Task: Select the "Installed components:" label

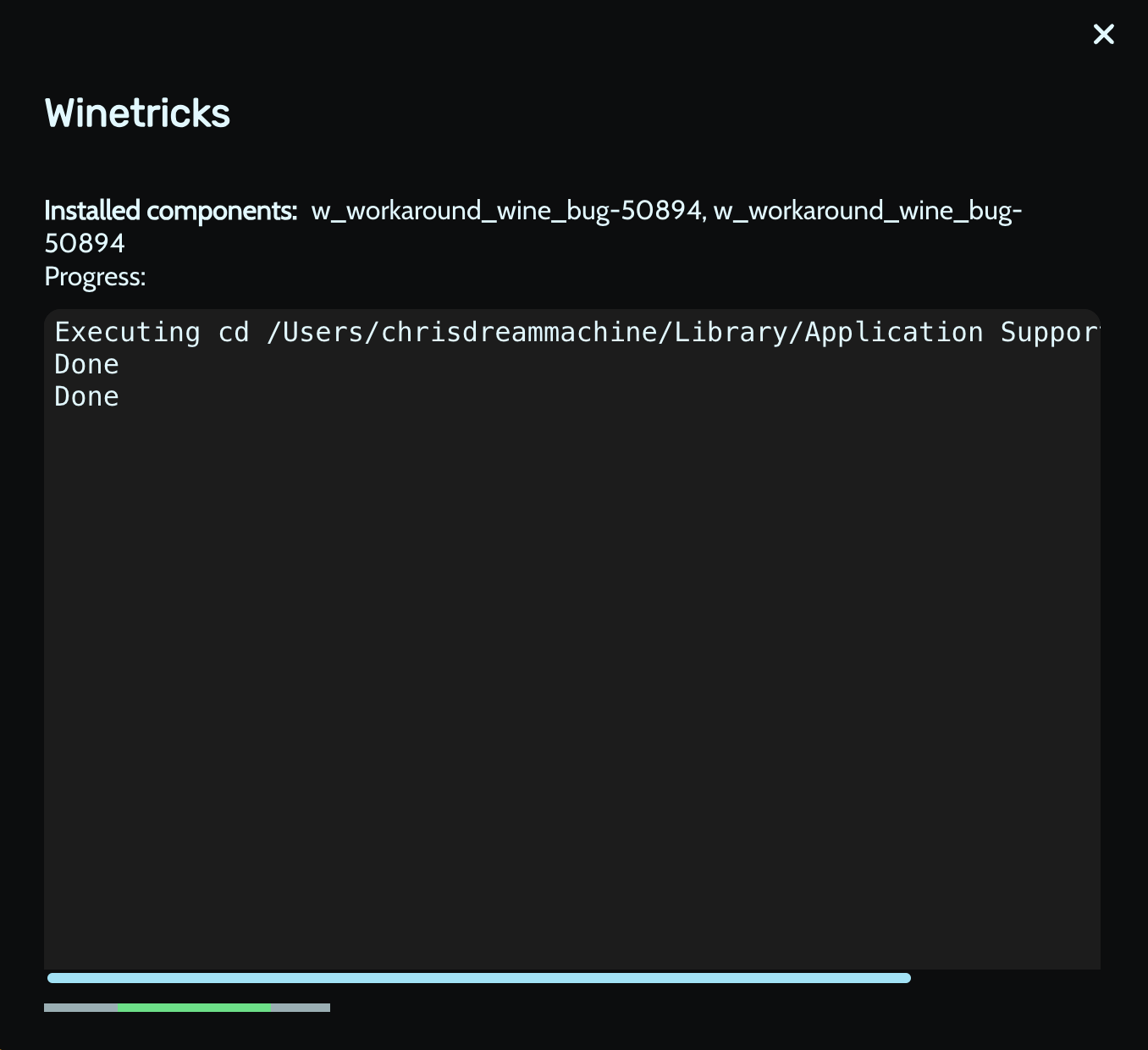Action: pyautogui.click(x=171, y=210)
